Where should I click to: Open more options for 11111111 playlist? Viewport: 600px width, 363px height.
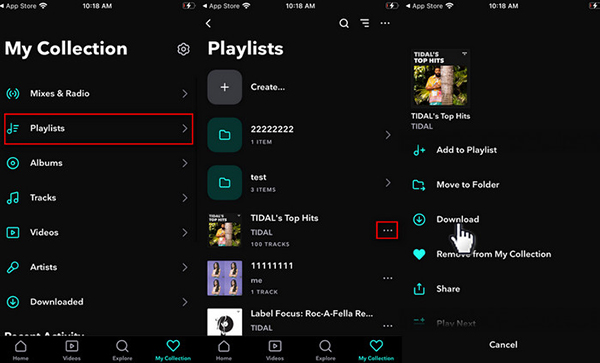(x=388, y=278)
